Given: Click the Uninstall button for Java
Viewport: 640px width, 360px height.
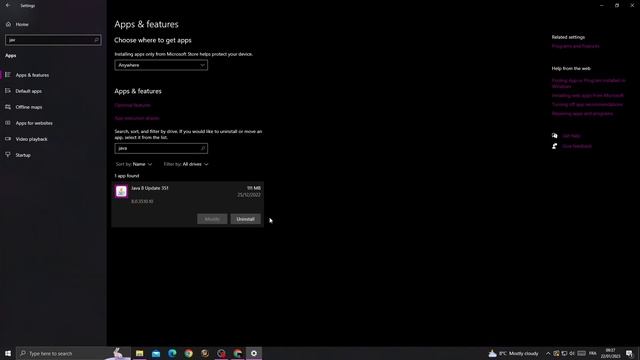Looking at the screenshot, I should [245, 219].
